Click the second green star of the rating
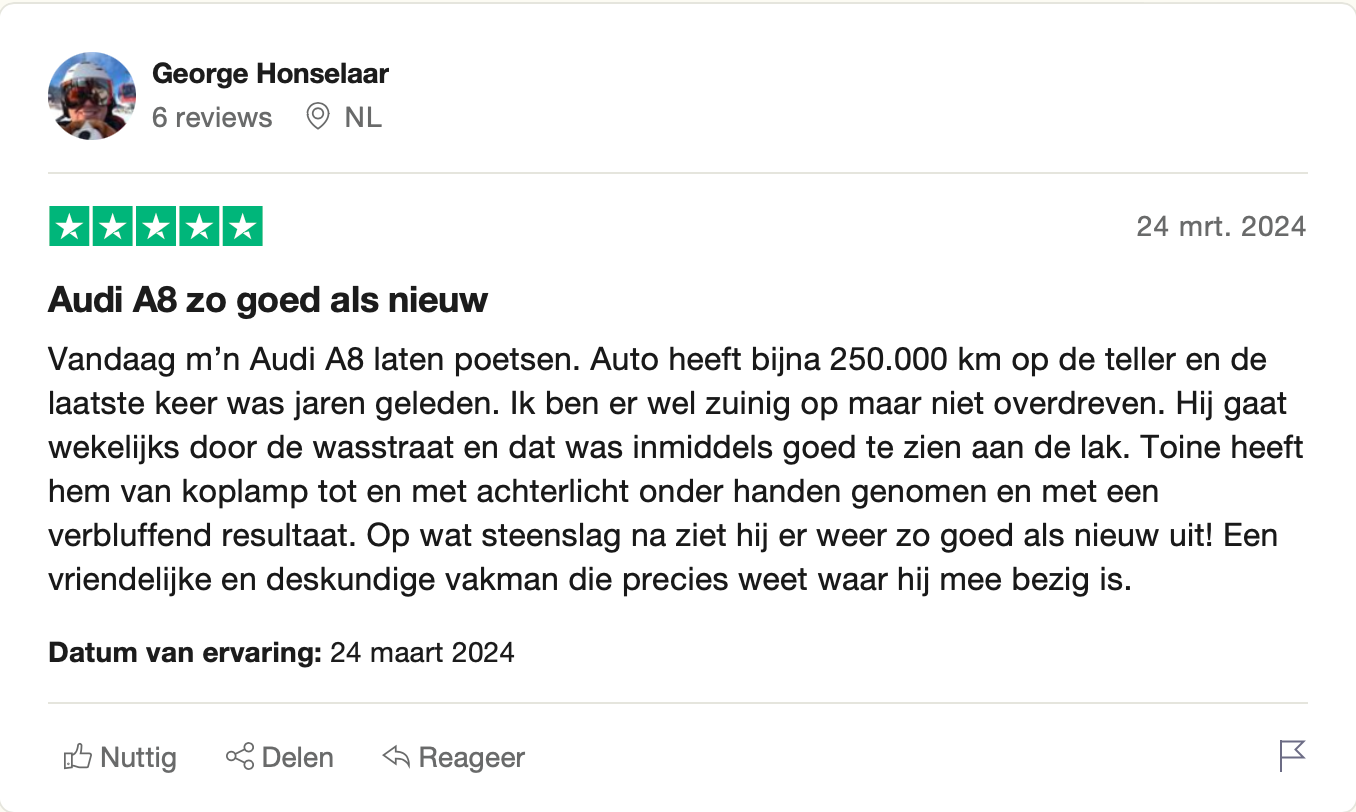The height and width of the screenshot is (812, 1356). coord(112,226)
